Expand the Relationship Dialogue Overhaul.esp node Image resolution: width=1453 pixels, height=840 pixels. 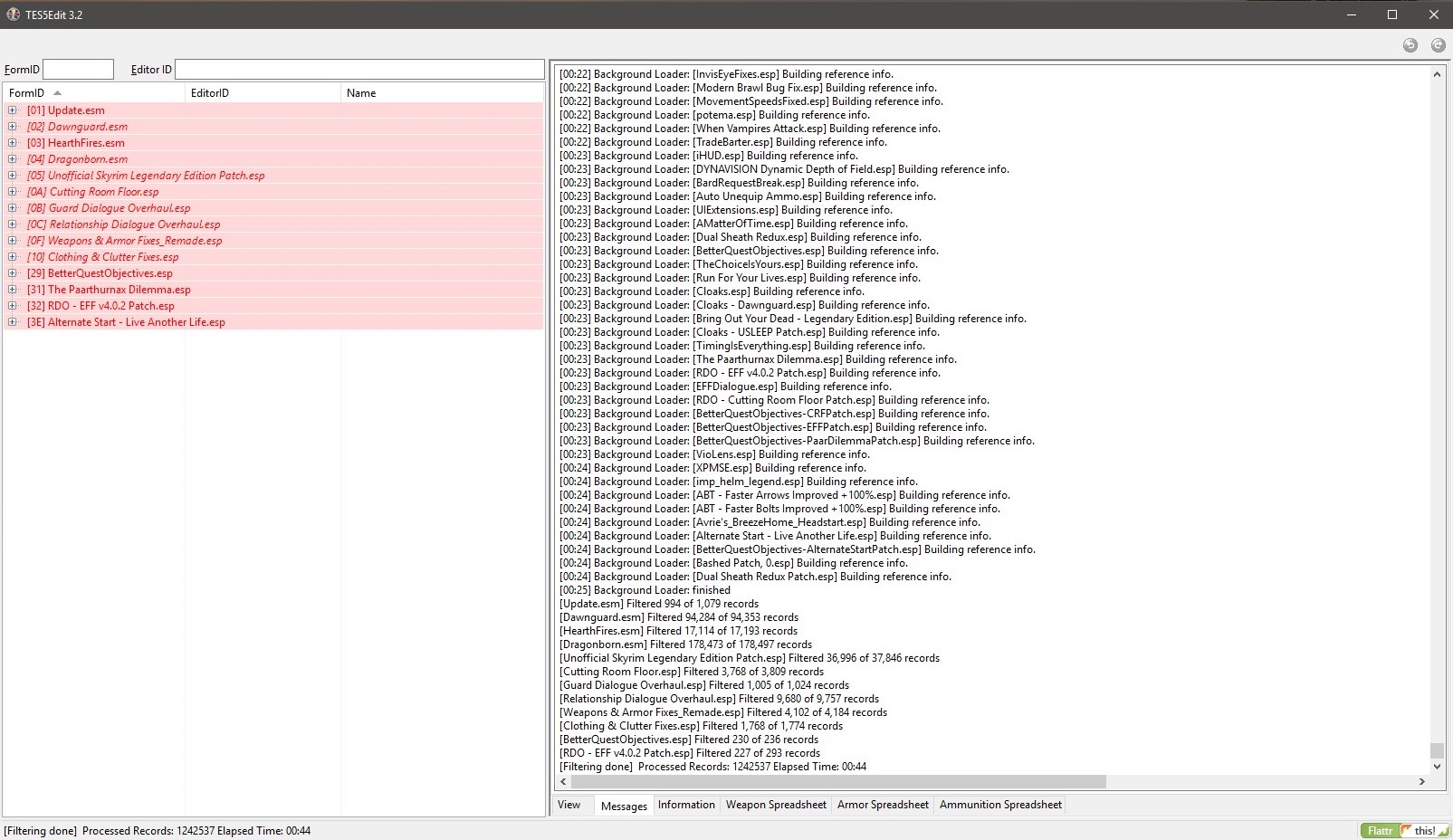(x=13, y=224)
